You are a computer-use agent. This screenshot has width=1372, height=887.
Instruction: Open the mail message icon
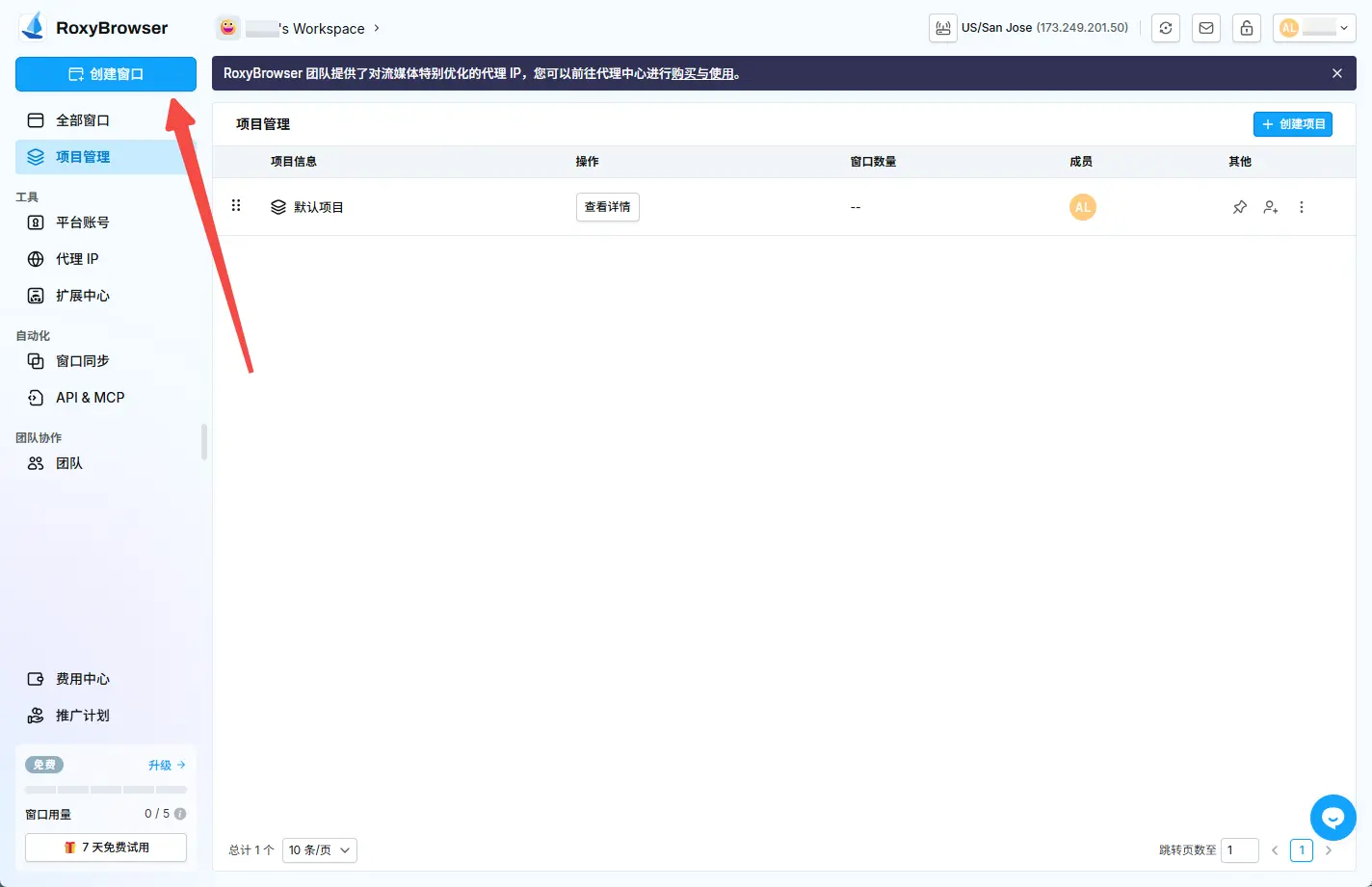click(x=1205, y=28)
